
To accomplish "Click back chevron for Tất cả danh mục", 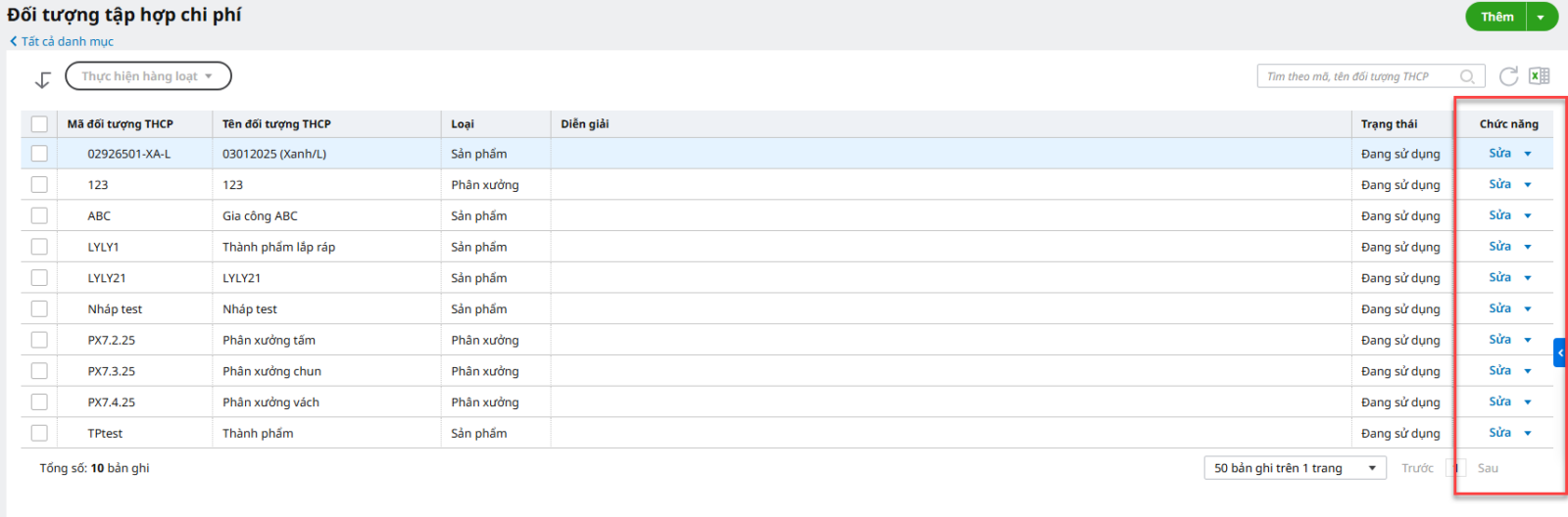I will (x=14, y=41).
